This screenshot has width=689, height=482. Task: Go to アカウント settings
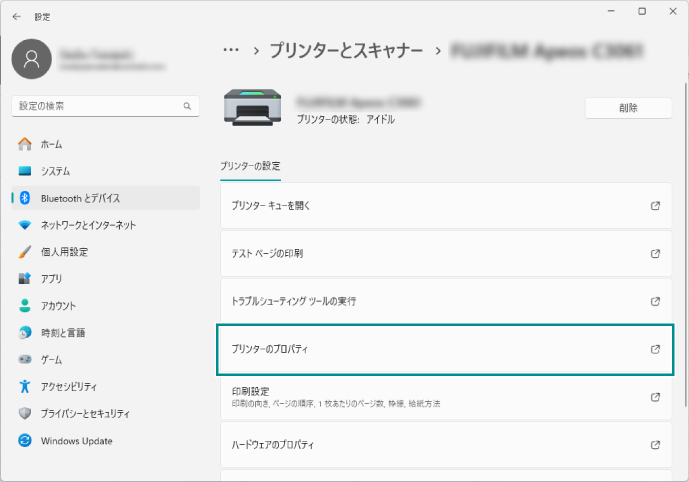click(x=58, y=306)
